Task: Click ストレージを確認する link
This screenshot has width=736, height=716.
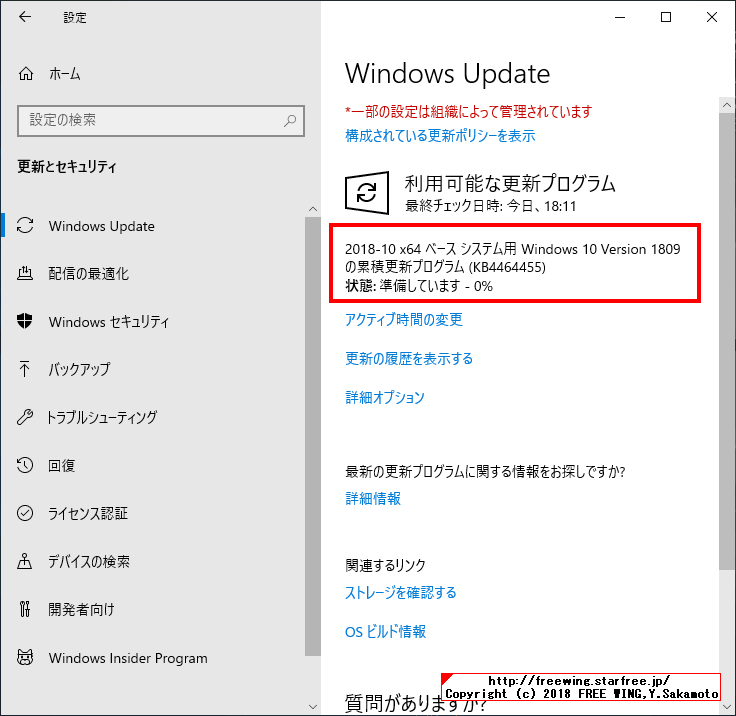Action: 400,593
